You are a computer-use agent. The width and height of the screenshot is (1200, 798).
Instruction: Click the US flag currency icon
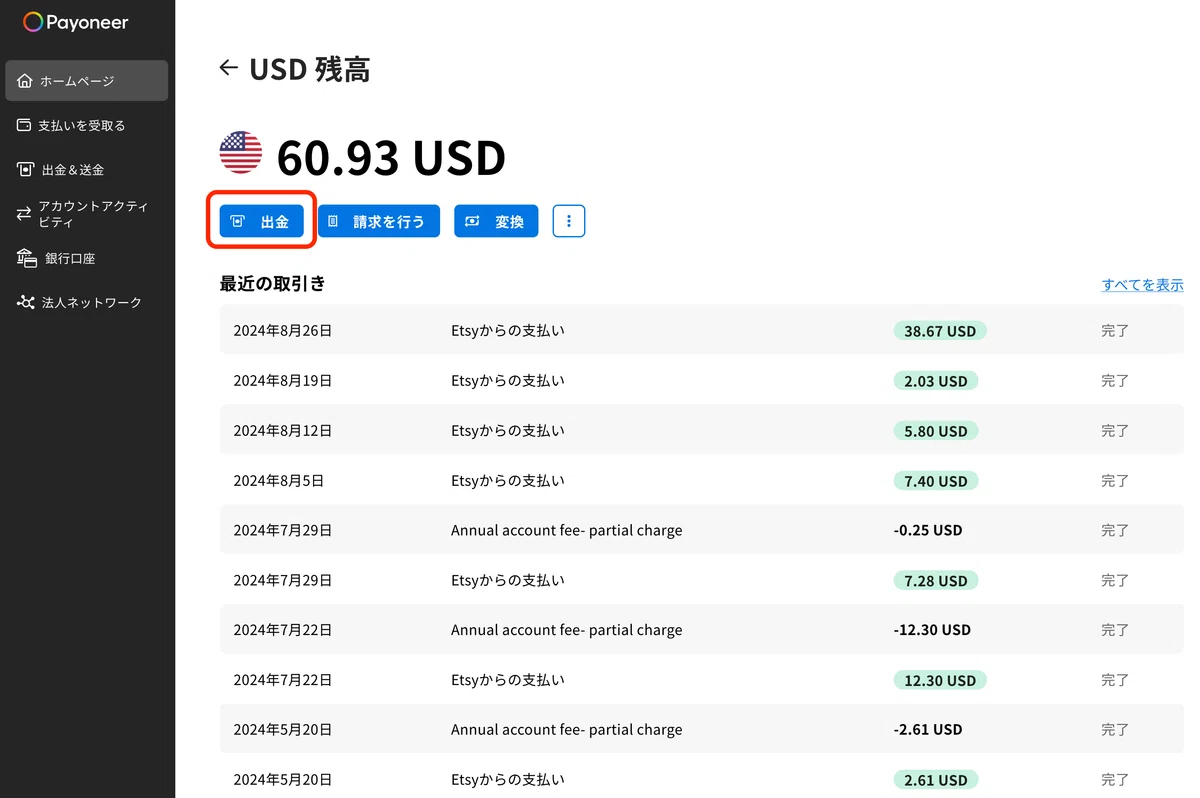click(x=240, y=153)
